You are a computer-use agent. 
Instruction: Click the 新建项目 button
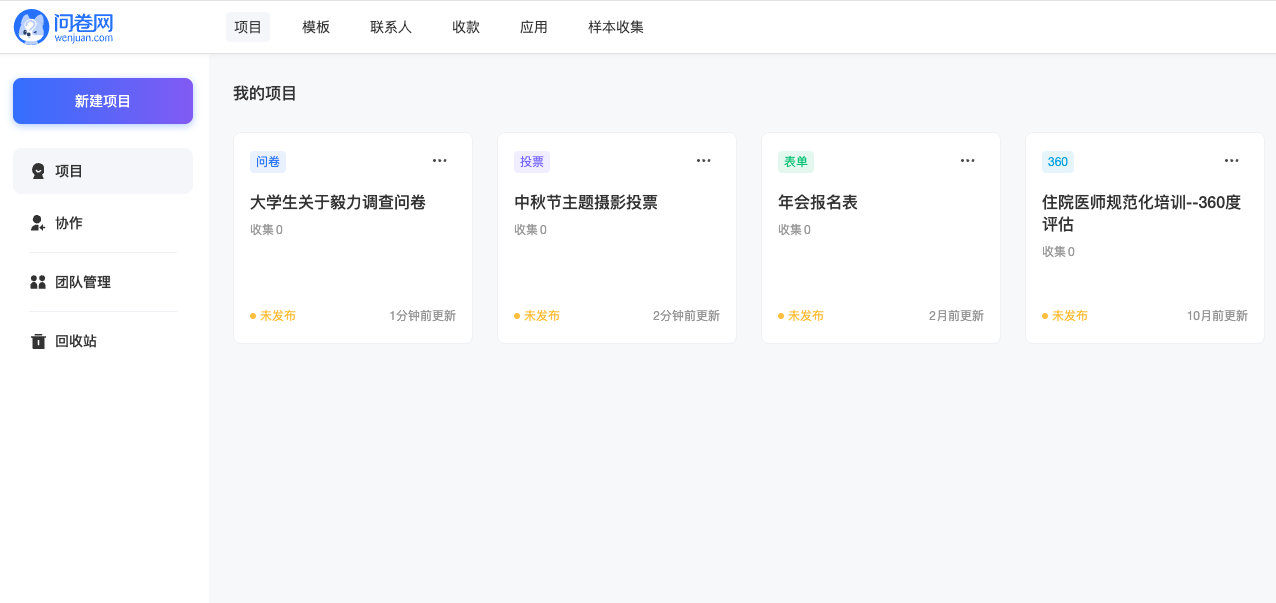(x=103, y=101)
